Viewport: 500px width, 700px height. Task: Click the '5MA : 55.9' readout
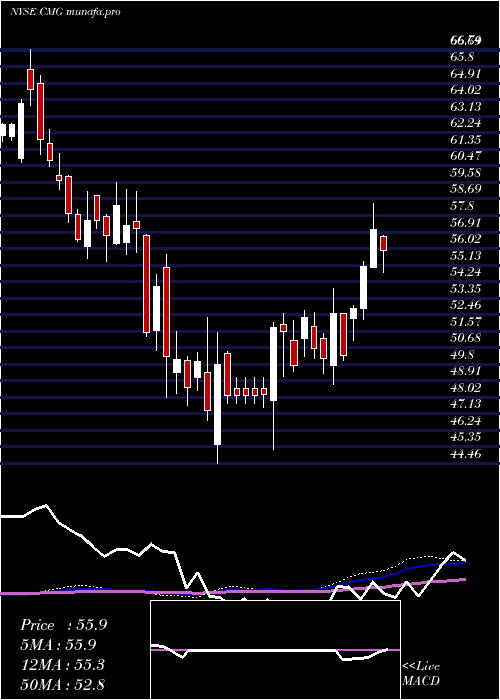pyautogui.click(x=58, y=645)
